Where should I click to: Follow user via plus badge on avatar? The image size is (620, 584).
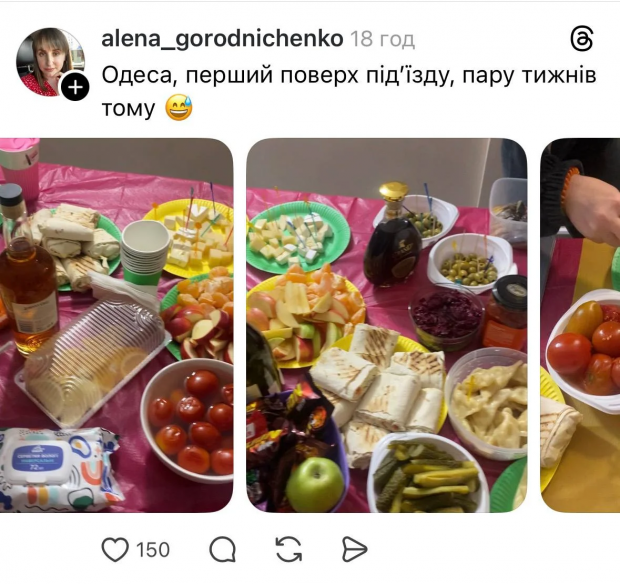[x=75, y=87]
